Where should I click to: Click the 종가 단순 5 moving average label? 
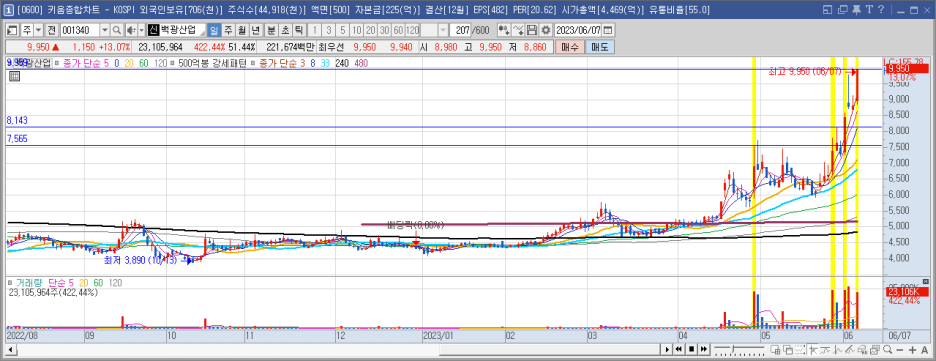85,63
